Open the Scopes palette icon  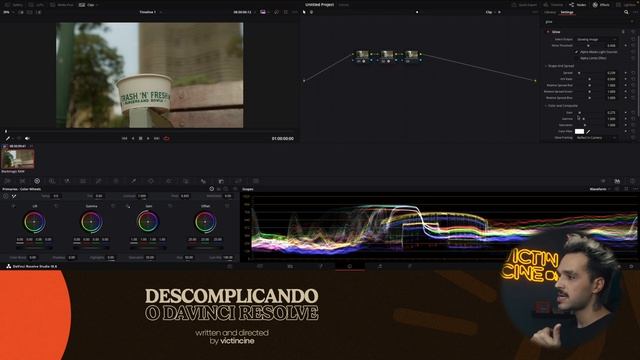pyautogui.click(x=617, y=181)
